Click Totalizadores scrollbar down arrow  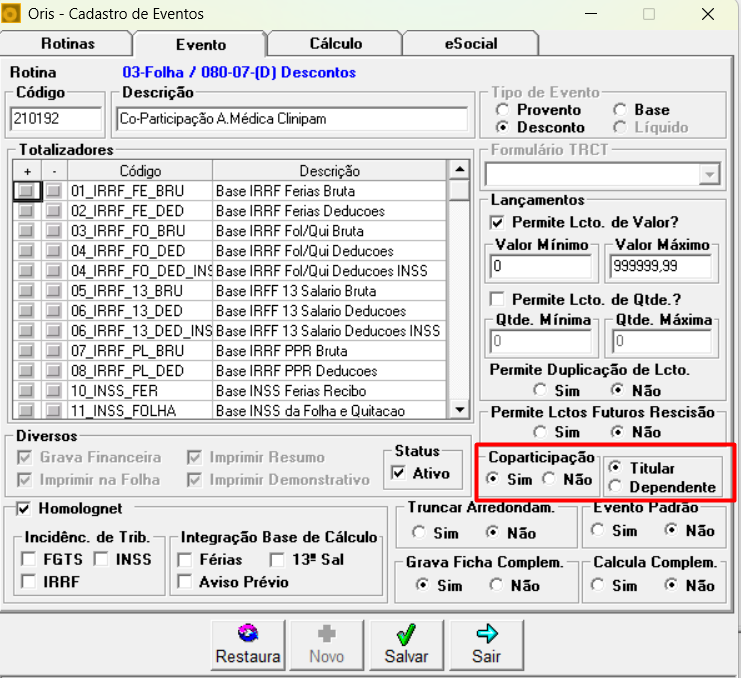point(459,410)
